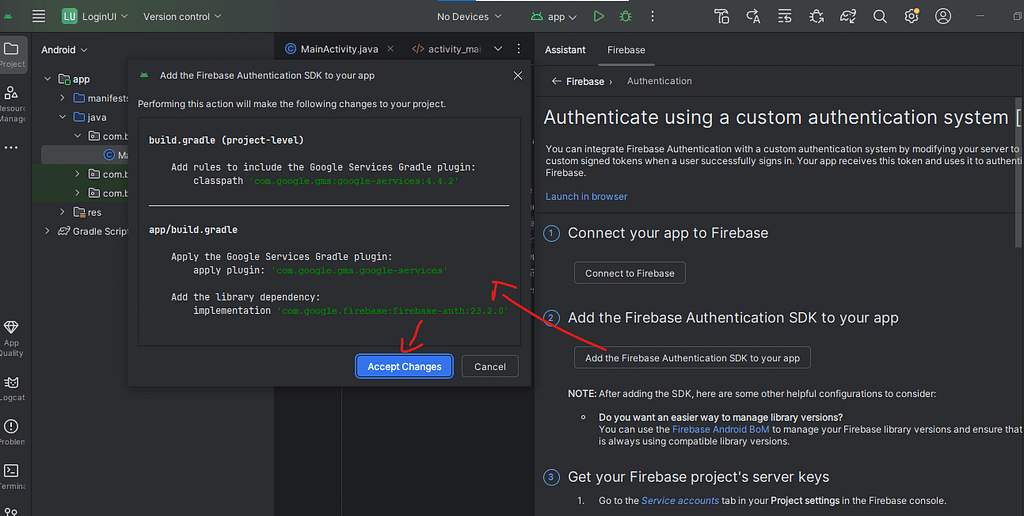The width and height of the screenshot is (1024, 516).
Task: Change the Android project view dropdown
Action: tap(64, 50)
